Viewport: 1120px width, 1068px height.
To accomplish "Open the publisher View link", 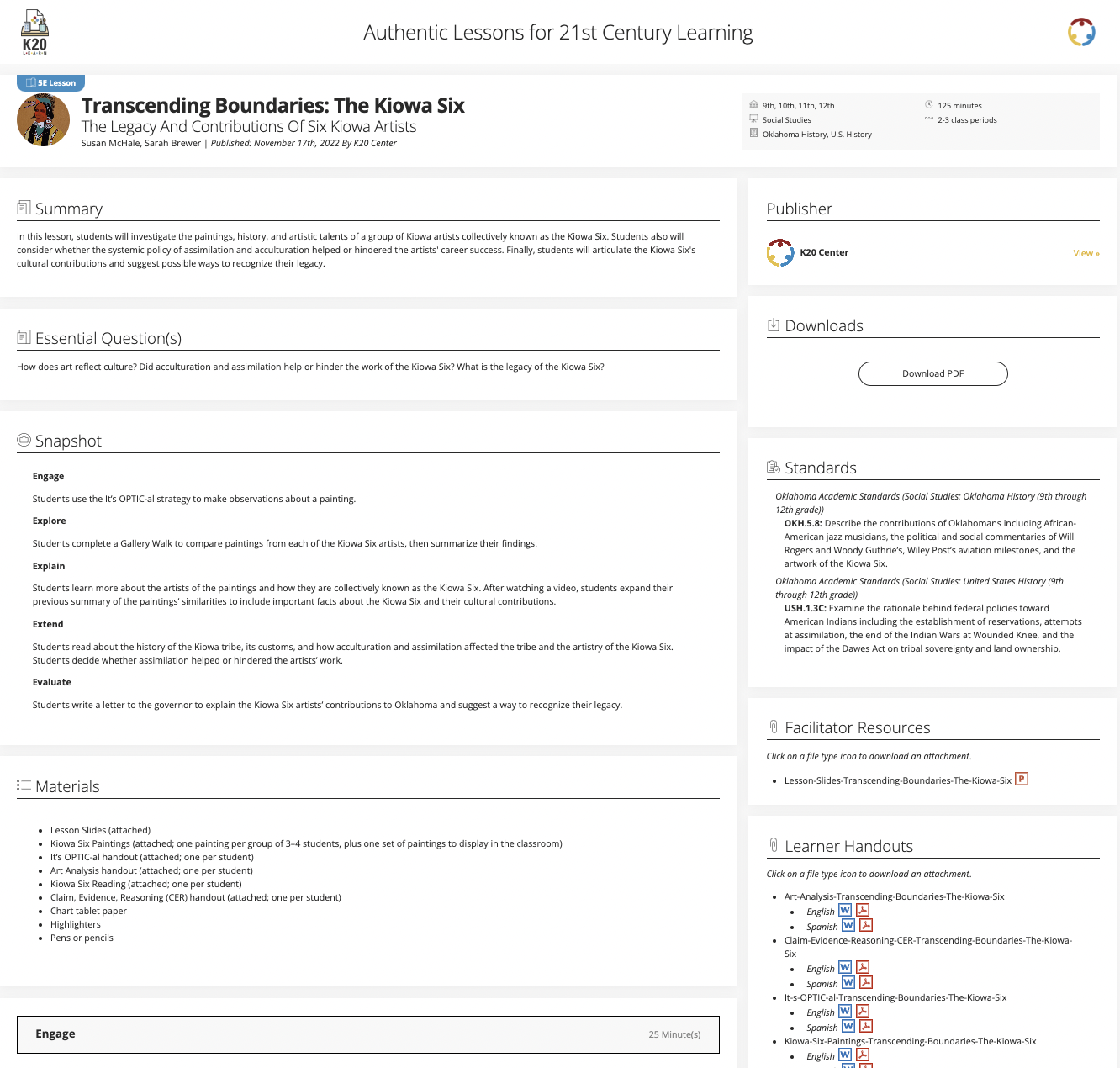I will pyautogui.click(x=1086, y=253).
